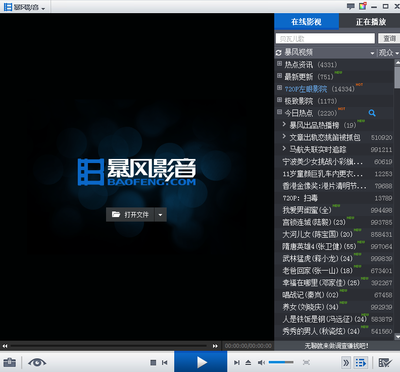Click the Stop playback square icon
This screenshot has width=400, height=372.
point(153,362)
